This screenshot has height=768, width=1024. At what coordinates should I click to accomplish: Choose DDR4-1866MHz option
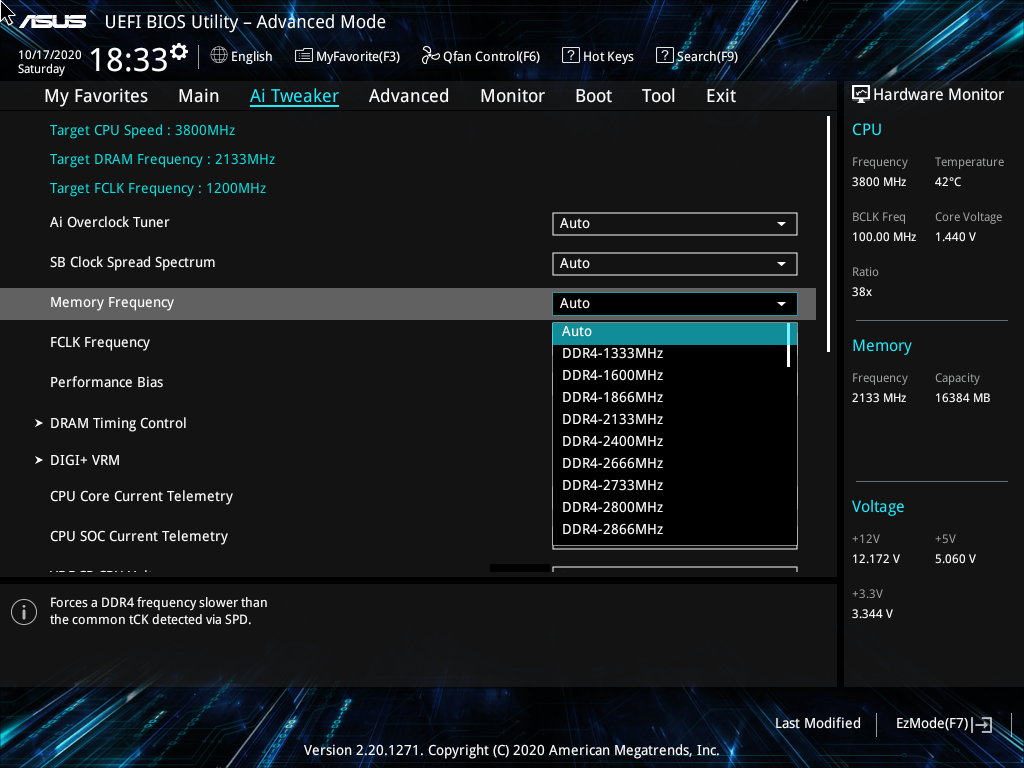tap(671, 398)
